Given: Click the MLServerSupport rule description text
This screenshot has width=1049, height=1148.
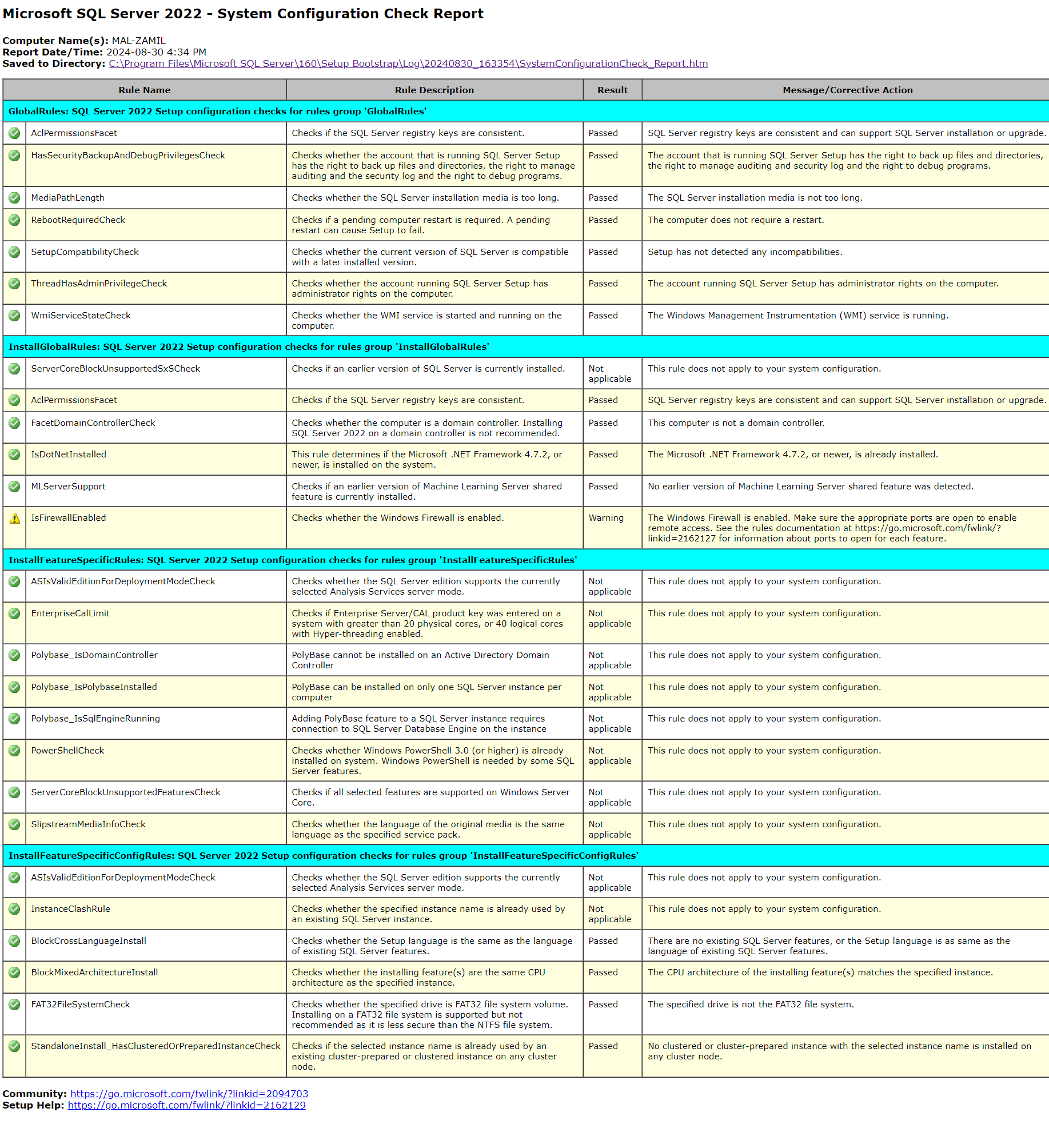Looking at the screenshot, I should click(x=426, y=492).
